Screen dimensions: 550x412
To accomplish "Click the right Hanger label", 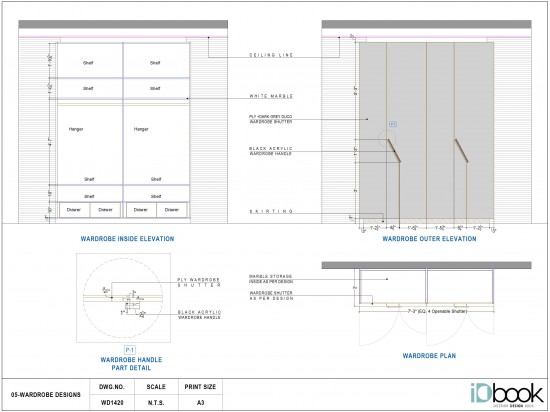I will click(x=141, y=129).
